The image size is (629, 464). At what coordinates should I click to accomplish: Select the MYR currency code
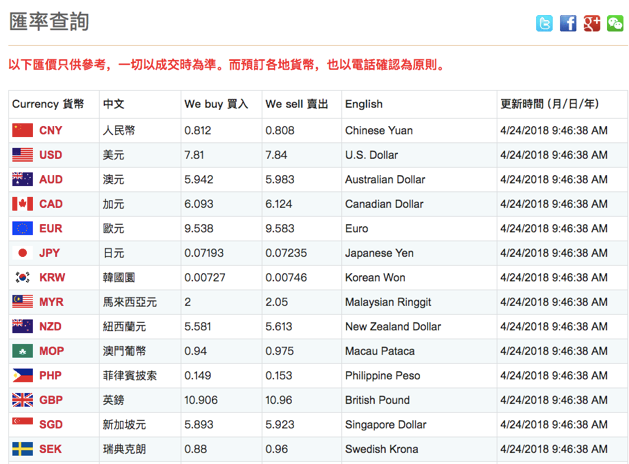click(51, 302)
